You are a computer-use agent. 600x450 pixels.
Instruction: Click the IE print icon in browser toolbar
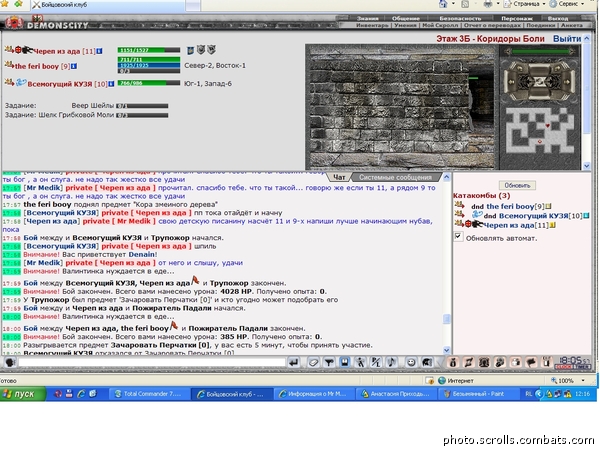488,4
